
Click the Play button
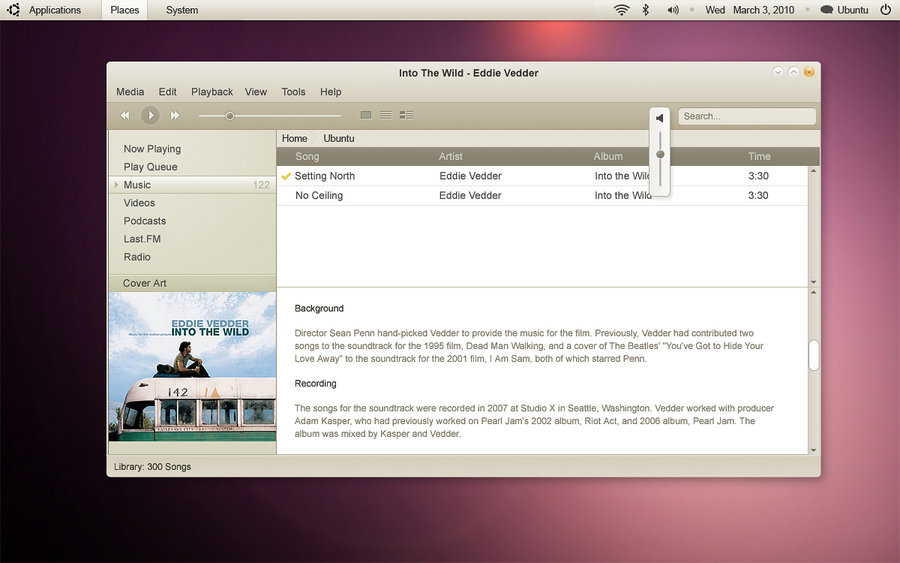[150, 115]
